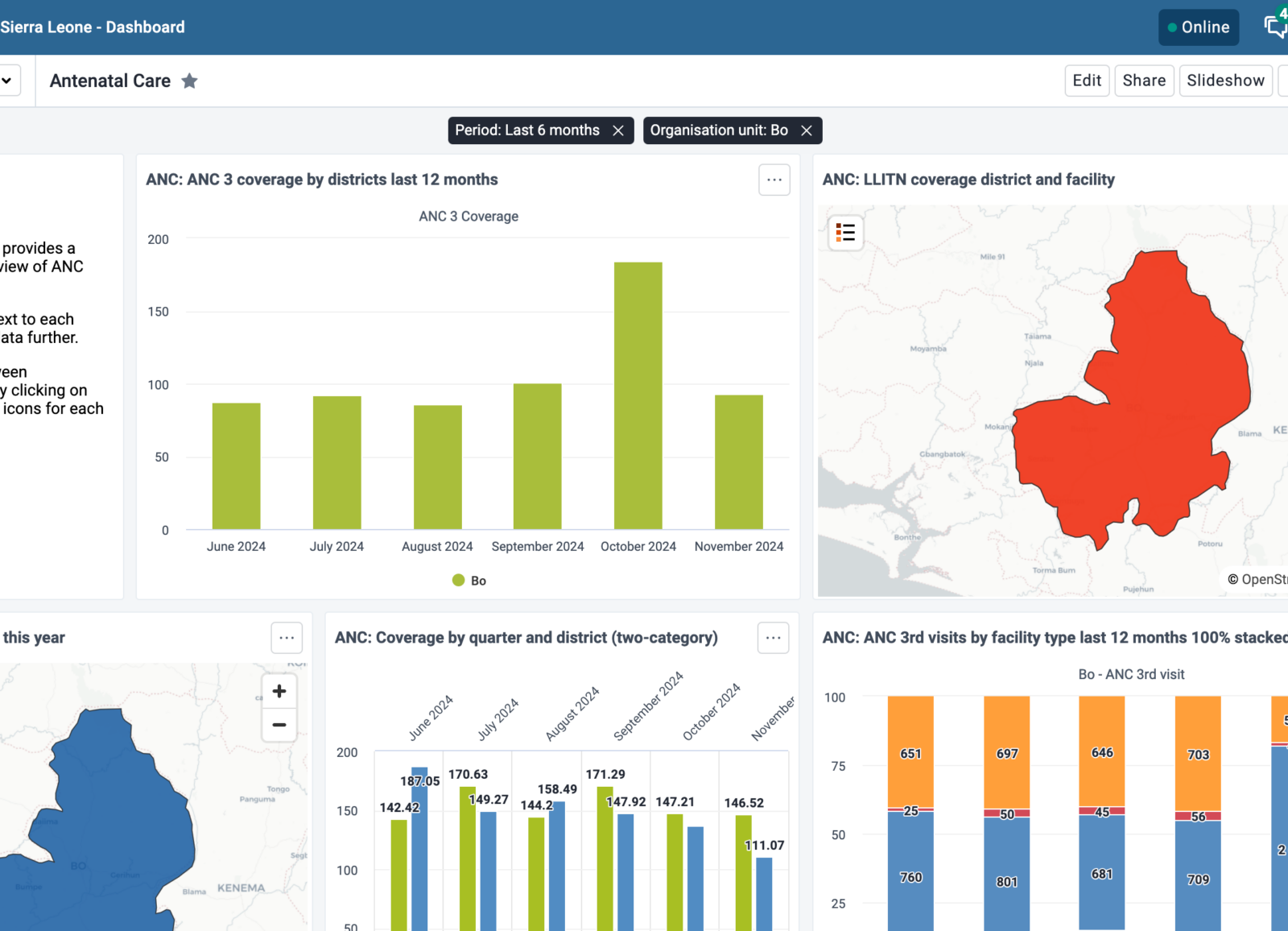Click the red 50 stacked segment
The image size is (1288, 931).
[x=1007, y=813]
